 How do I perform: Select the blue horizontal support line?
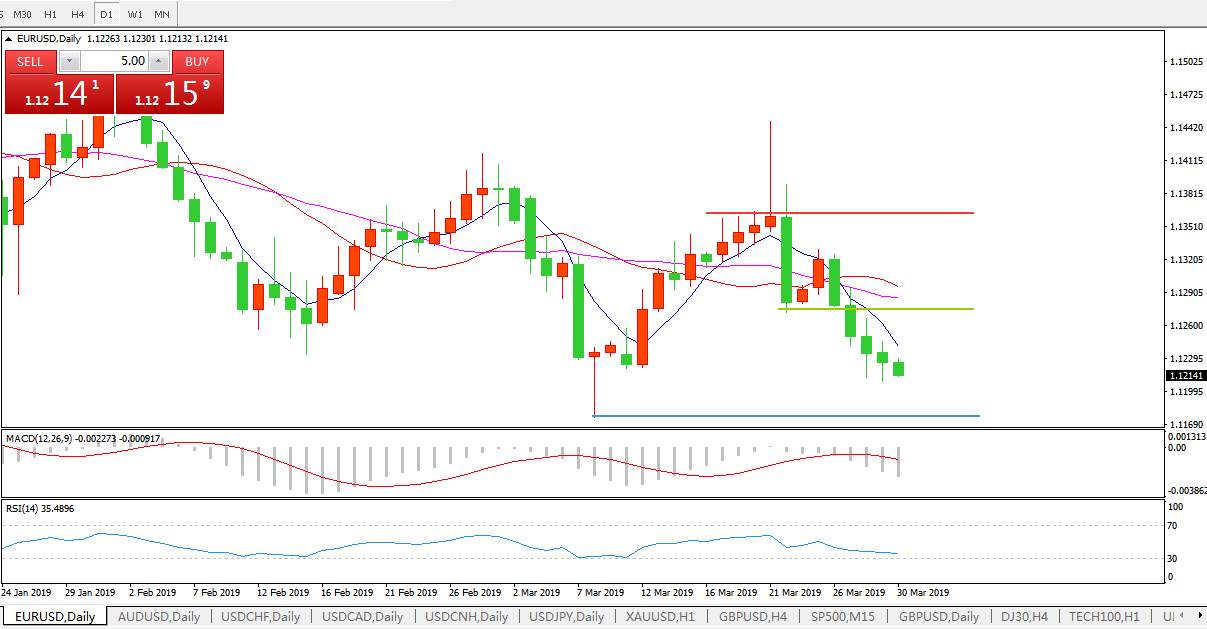click(800, 415)
